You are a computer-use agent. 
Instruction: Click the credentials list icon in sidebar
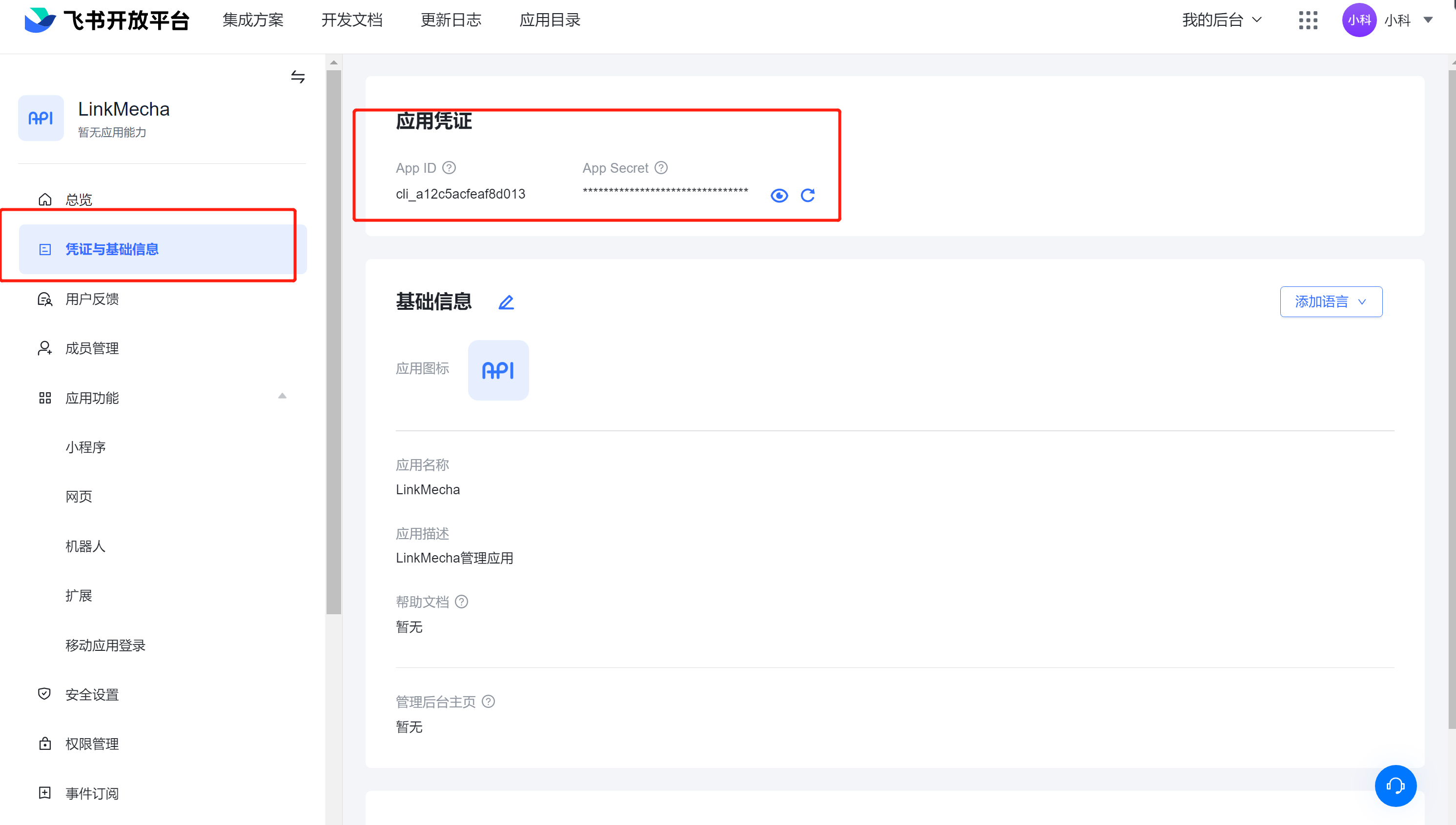(x=45, y=249)
